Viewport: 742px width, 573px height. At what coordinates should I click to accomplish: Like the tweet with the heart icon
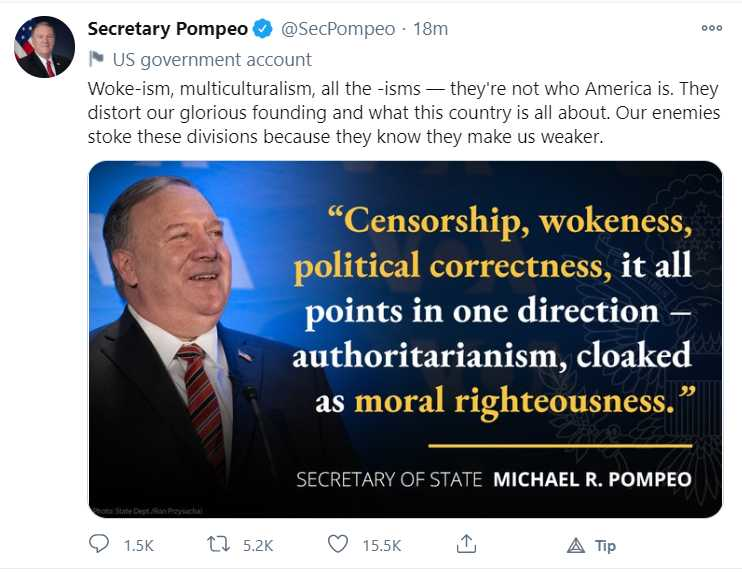pyautogui.click(x=339, y=544)
